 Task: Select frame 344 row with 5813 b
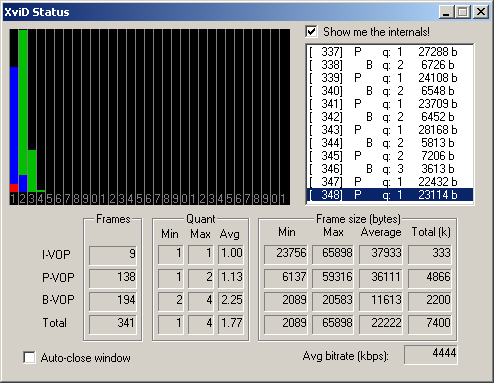pyautogui.click(x=389, y=143)
